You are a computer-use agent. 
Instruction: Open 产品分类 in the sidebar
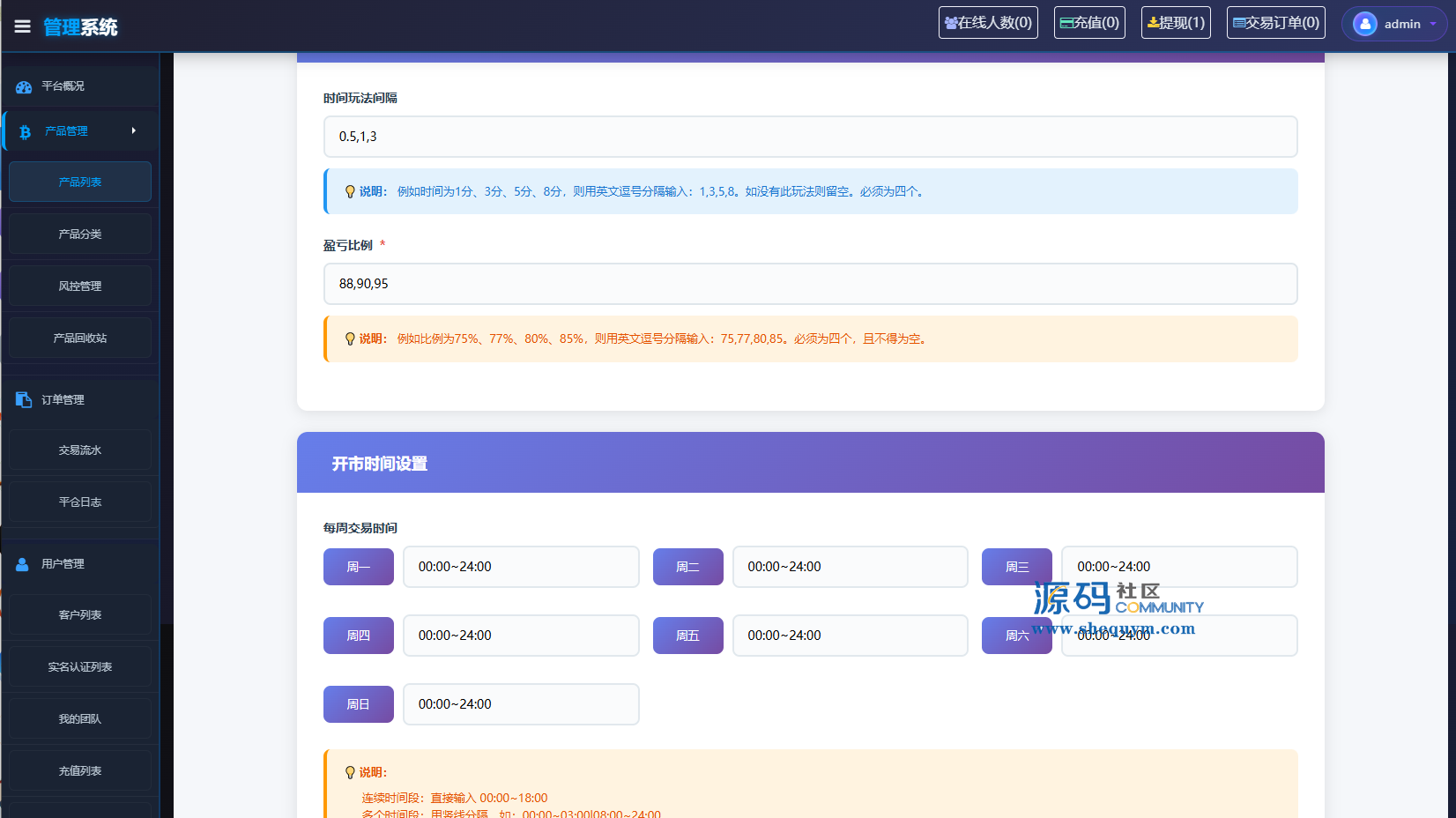80,234
